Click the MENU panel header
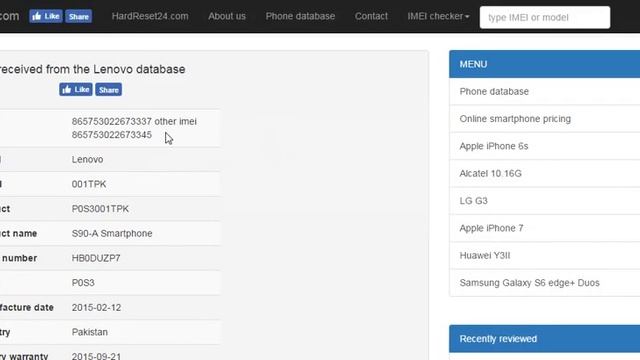640x360 pixels. (544, 64)
